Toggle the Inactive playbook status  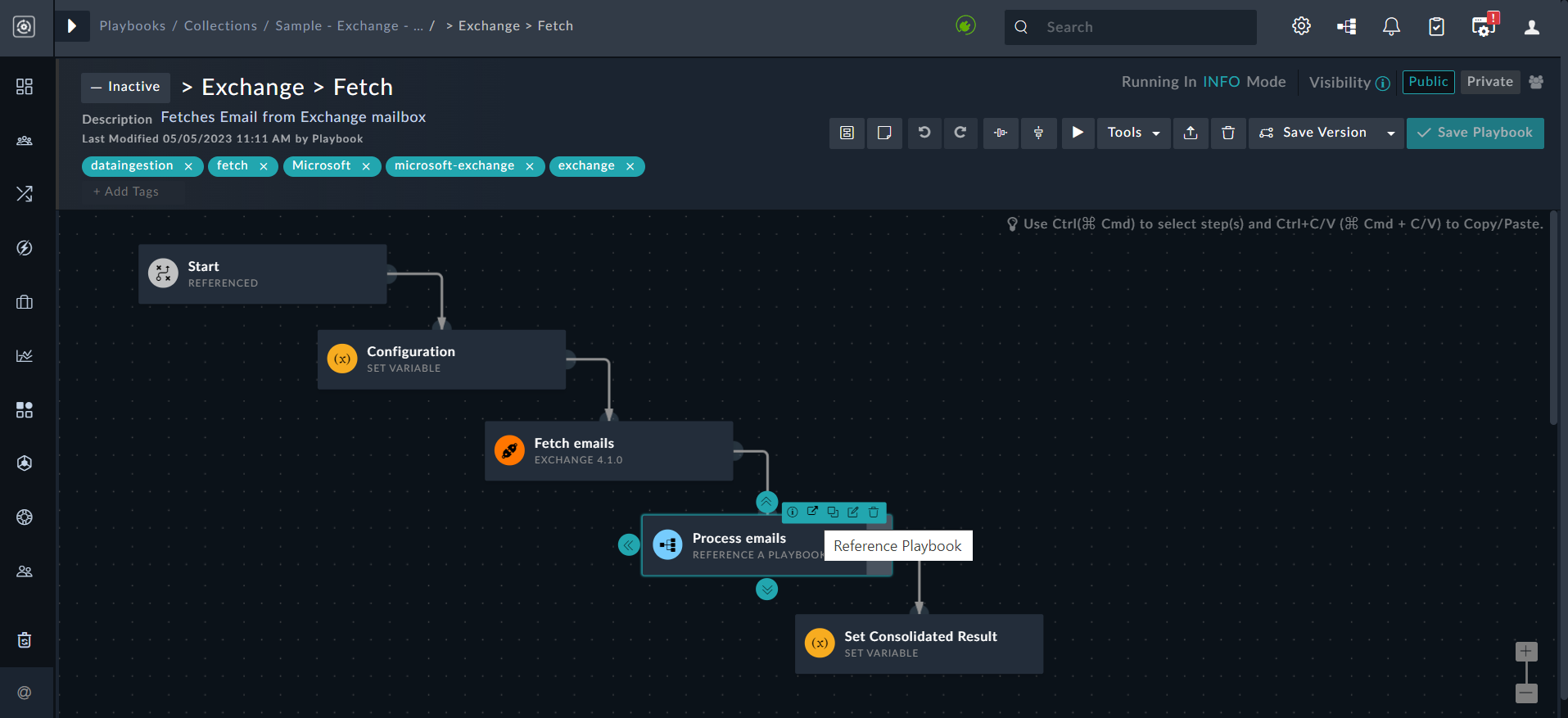coord(125,87)
